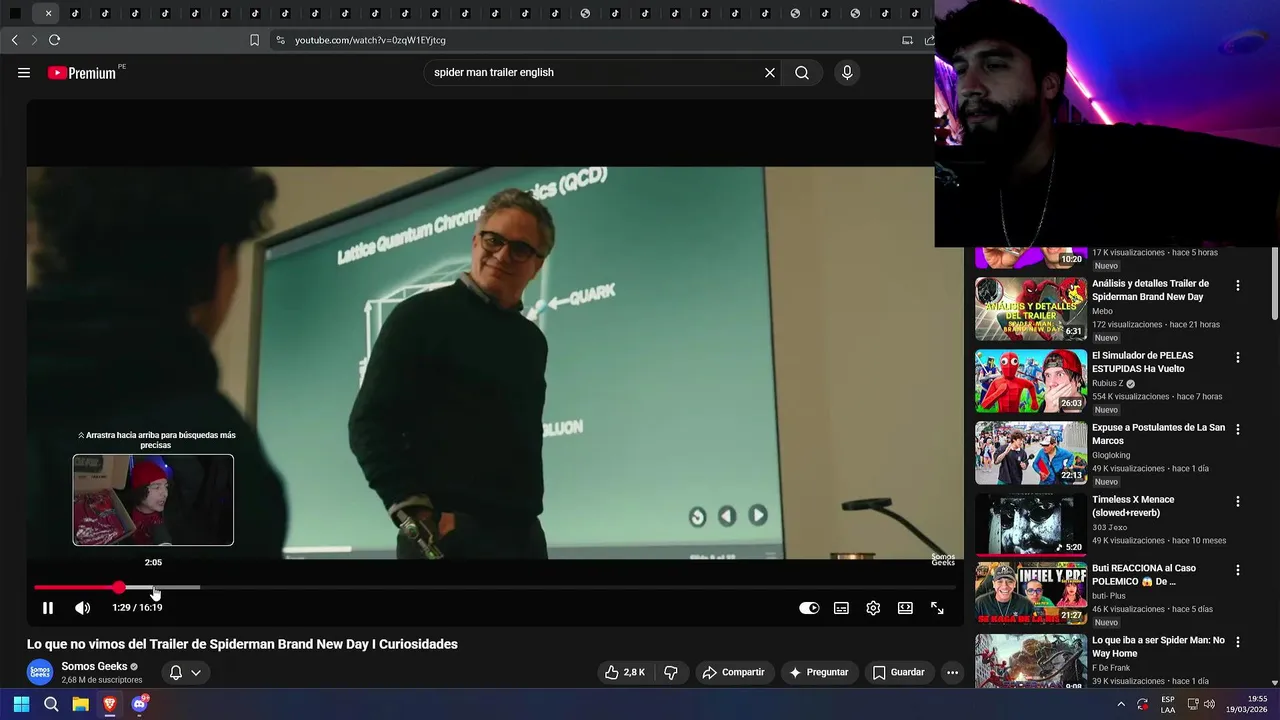Open options for 'Expuse a Postulantes' video

(x=1238, y=429)
